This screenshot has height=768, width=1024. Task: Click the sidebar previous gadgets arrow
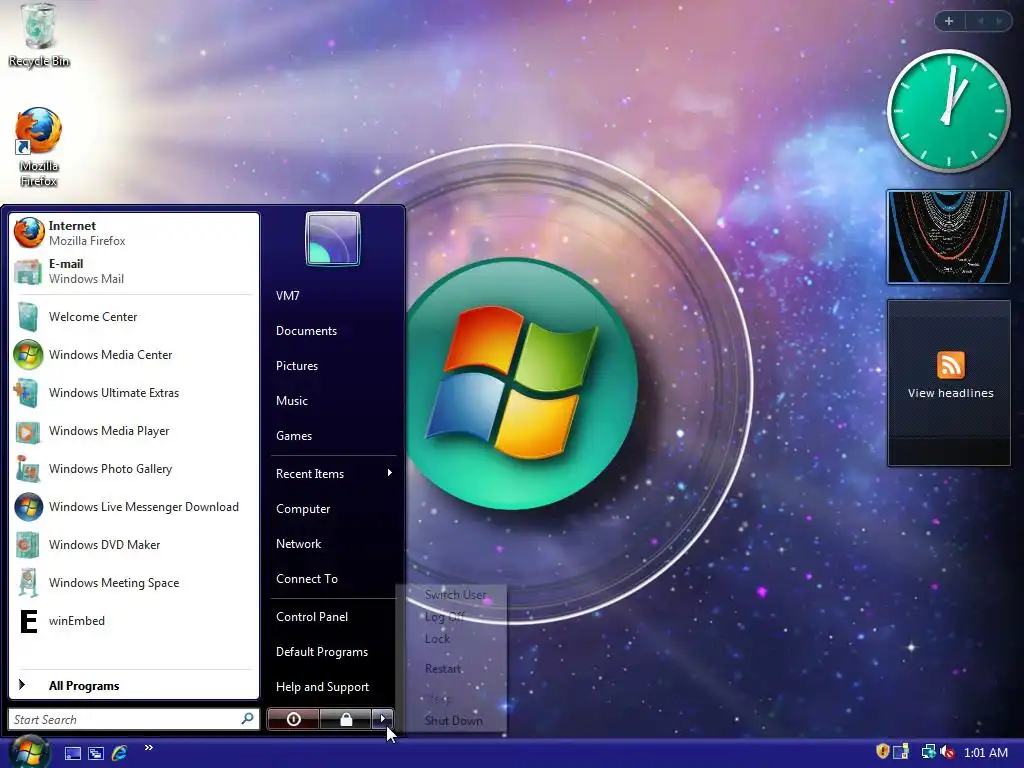[980, 21]
